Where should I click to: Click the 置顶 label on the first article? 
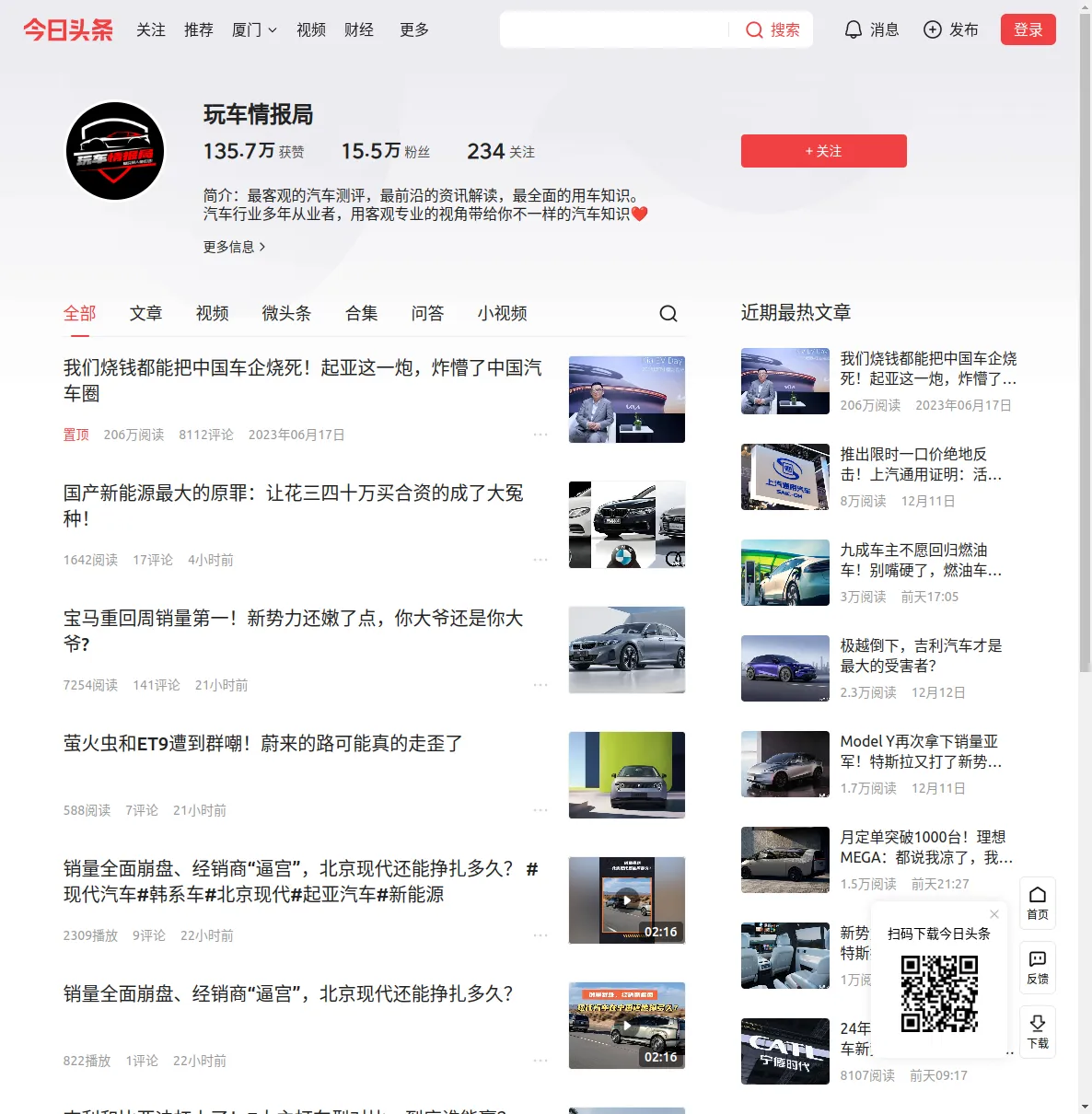click(76, 435)
